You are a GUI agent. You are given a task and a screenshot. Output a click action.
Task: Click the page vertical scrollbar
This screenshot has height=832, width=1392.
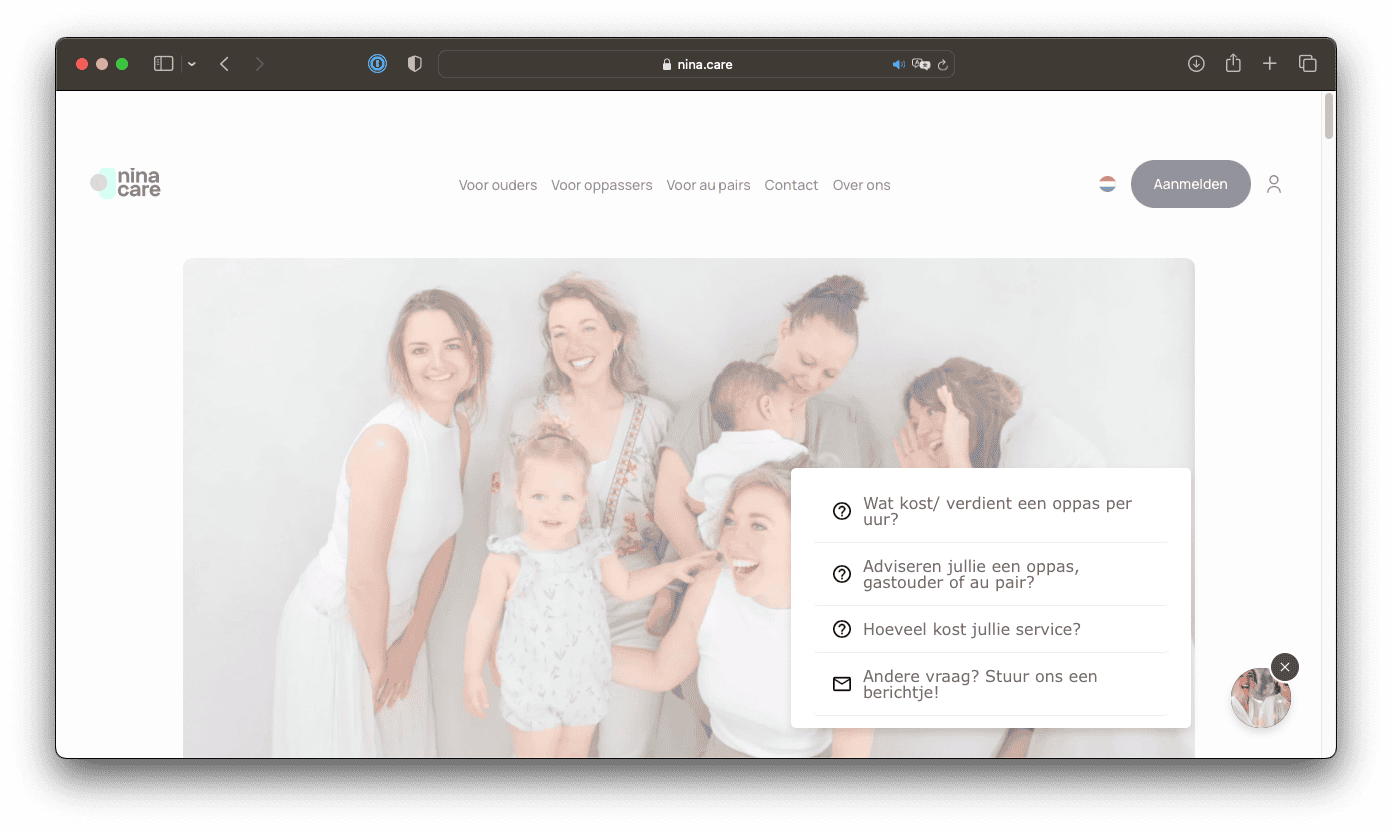point(1328,116)
